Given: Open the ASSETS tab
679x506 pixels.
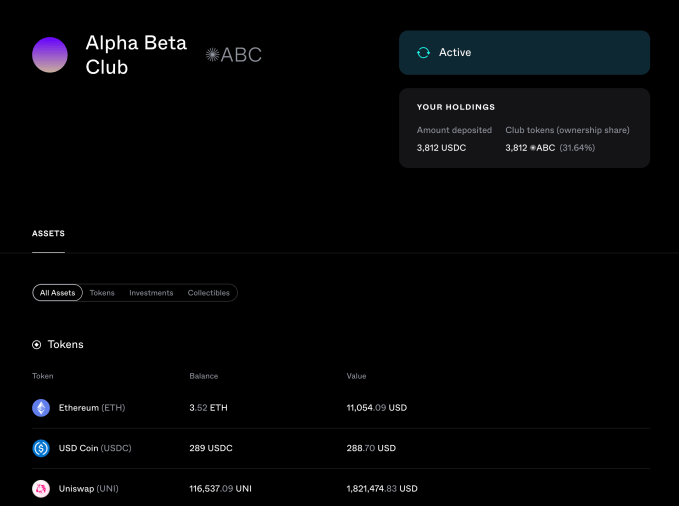Looking at the screenshot, I should tap(48, 233).
